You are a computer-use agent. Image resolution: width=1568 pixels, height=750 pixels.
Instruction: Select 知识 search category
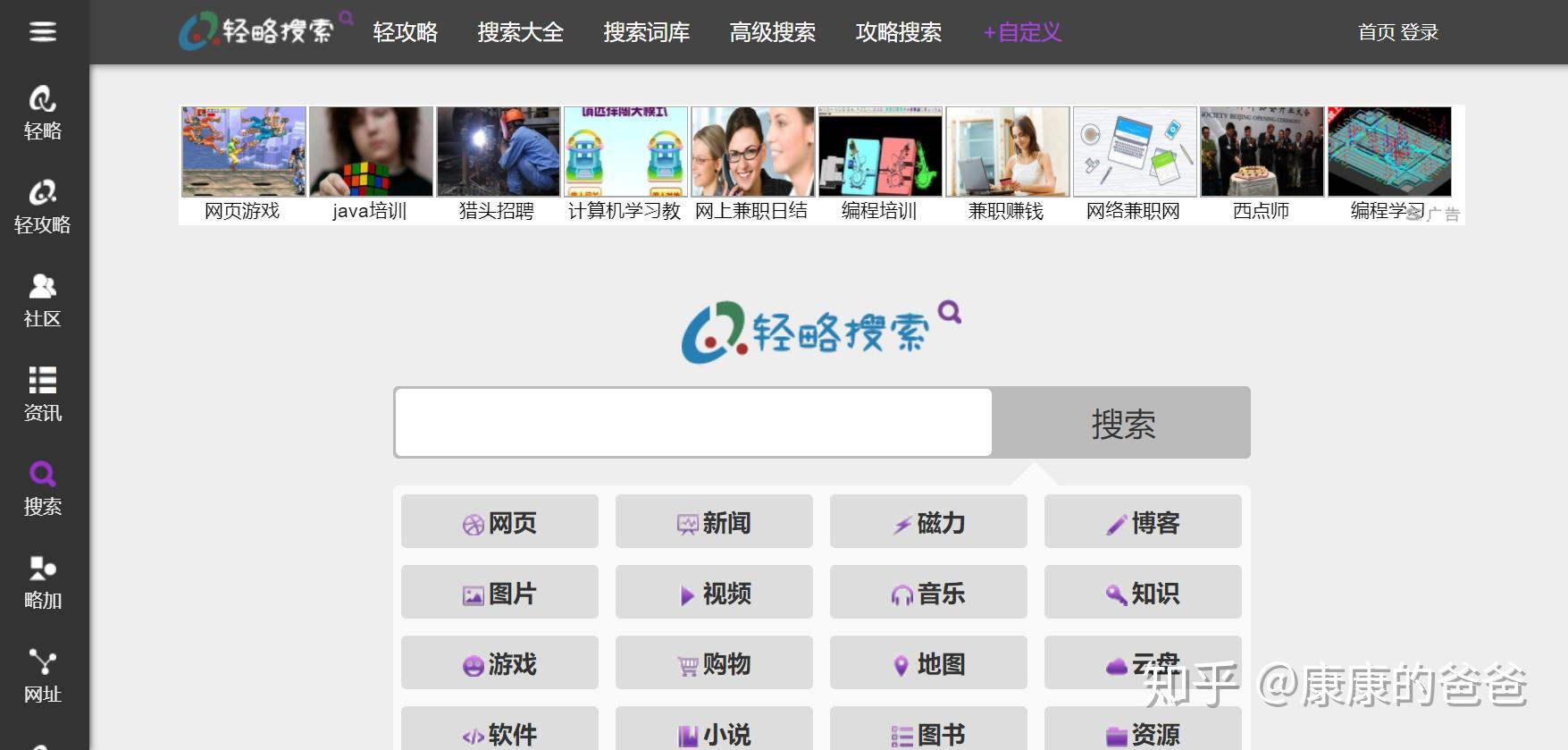(x=1143, y=592)
